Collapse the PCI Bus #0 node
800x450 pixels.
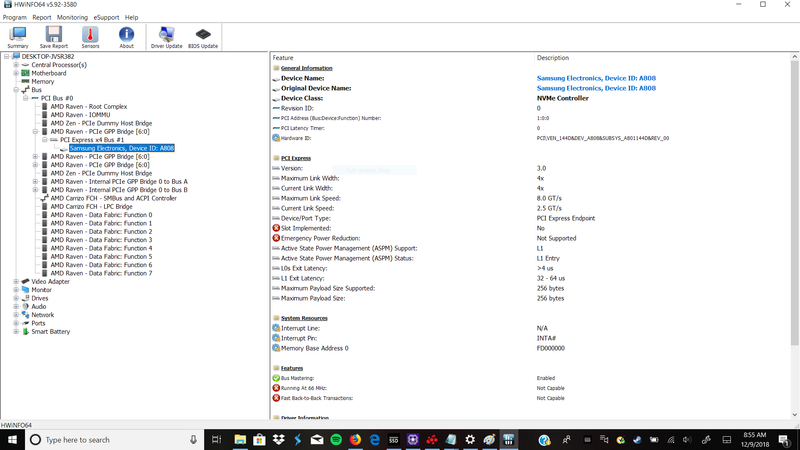pyautogui.click(x=26, y=98)
